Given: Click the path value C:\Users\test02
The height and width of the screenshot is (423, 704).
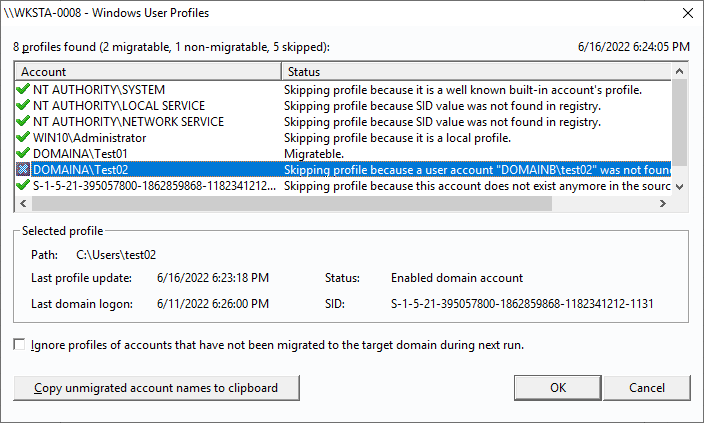Looking at the screenshot, I should coord(116,255).
